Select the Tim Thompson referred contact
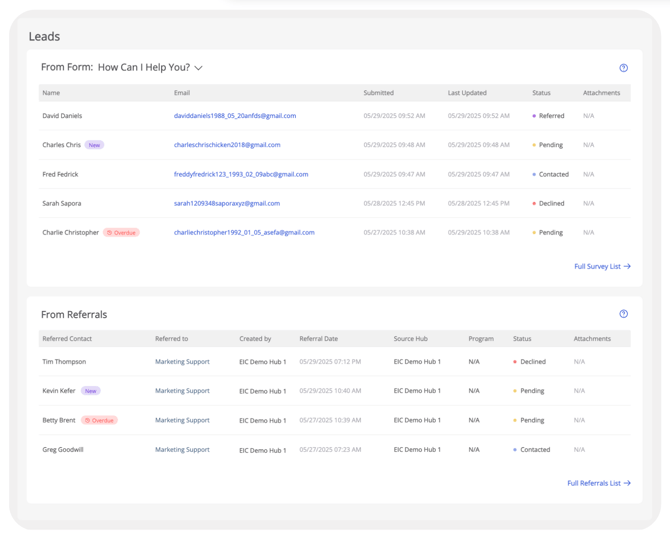The height and width of the screenshot is (538, 670). pyautogui.click(x=64, y=362)
